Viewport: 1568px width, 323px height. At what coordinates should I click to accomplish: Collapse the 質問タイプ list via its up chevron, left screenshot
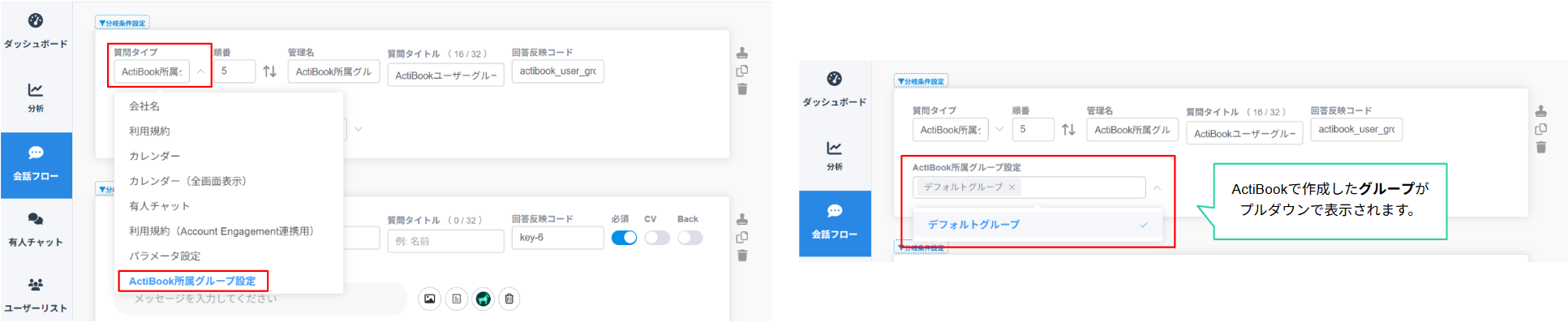(200, 71)
